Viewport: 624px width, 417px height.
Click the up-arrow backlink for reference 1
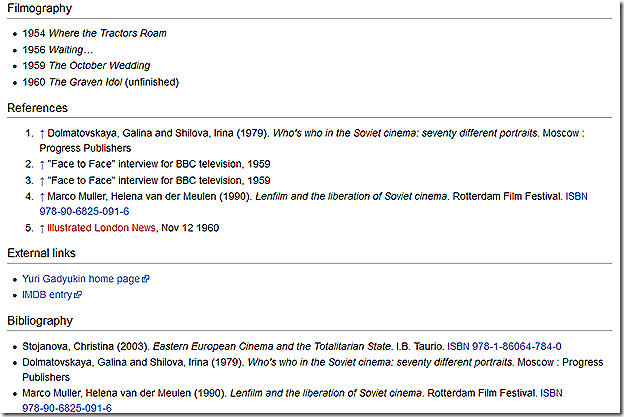42,133
